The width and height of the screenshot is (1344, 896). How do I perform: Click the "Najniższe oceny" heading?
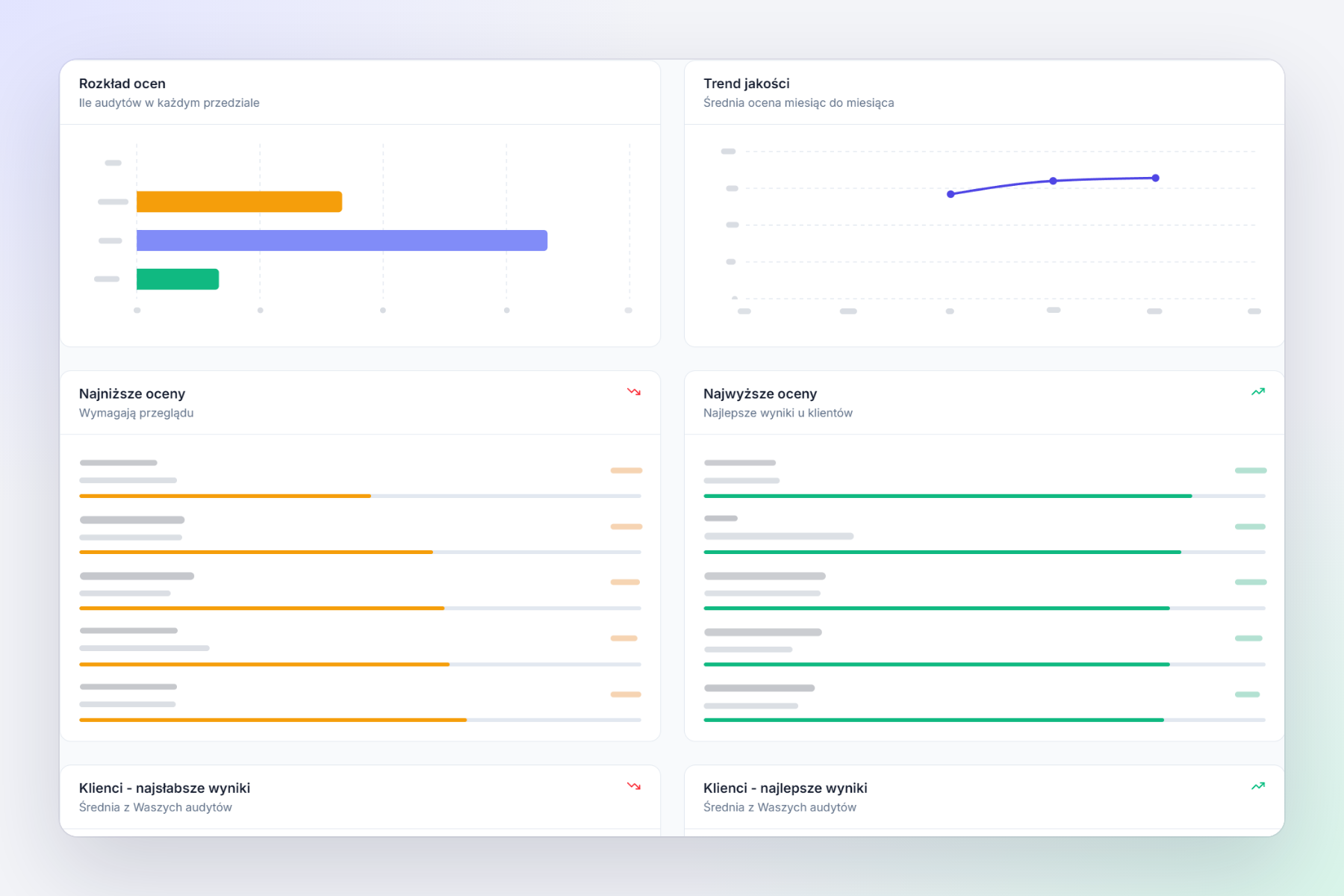point(132,393)
